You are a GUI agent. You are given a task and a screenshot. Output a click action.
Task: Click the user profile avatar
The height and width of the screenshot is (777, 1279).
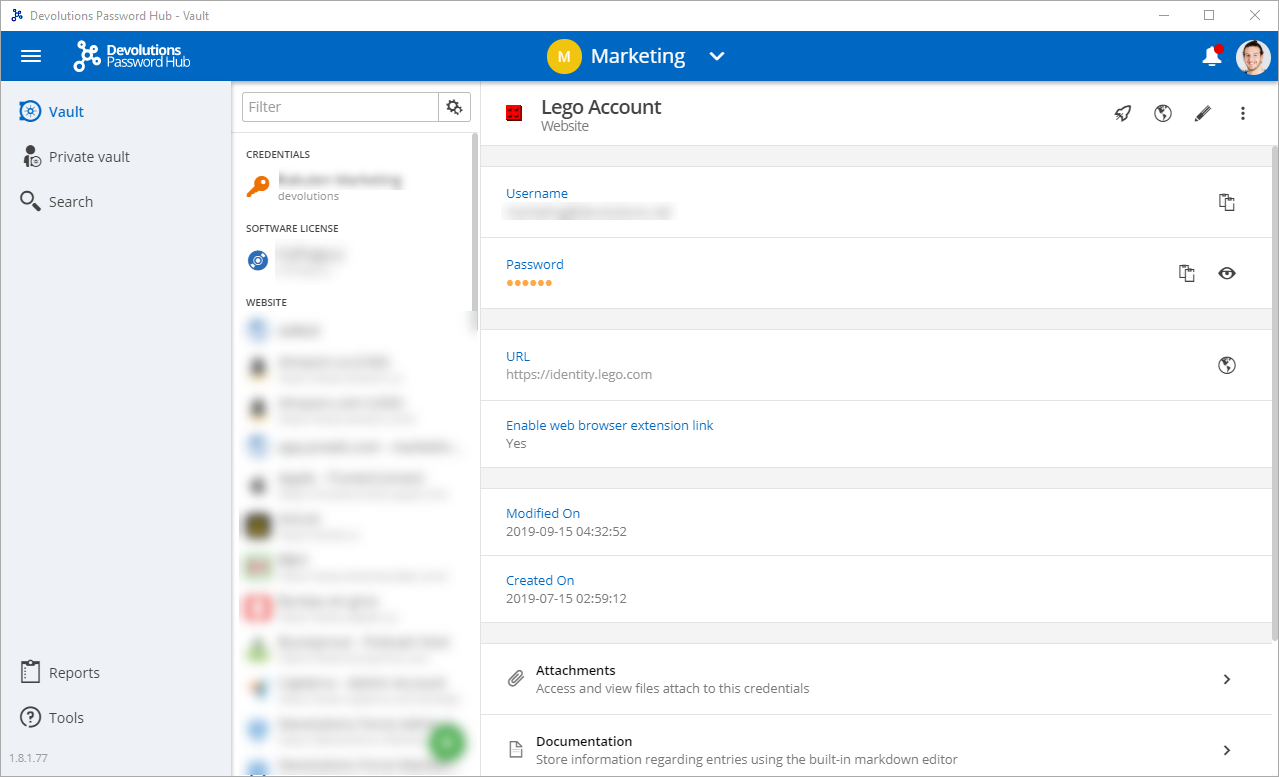tap(1253, 57)
